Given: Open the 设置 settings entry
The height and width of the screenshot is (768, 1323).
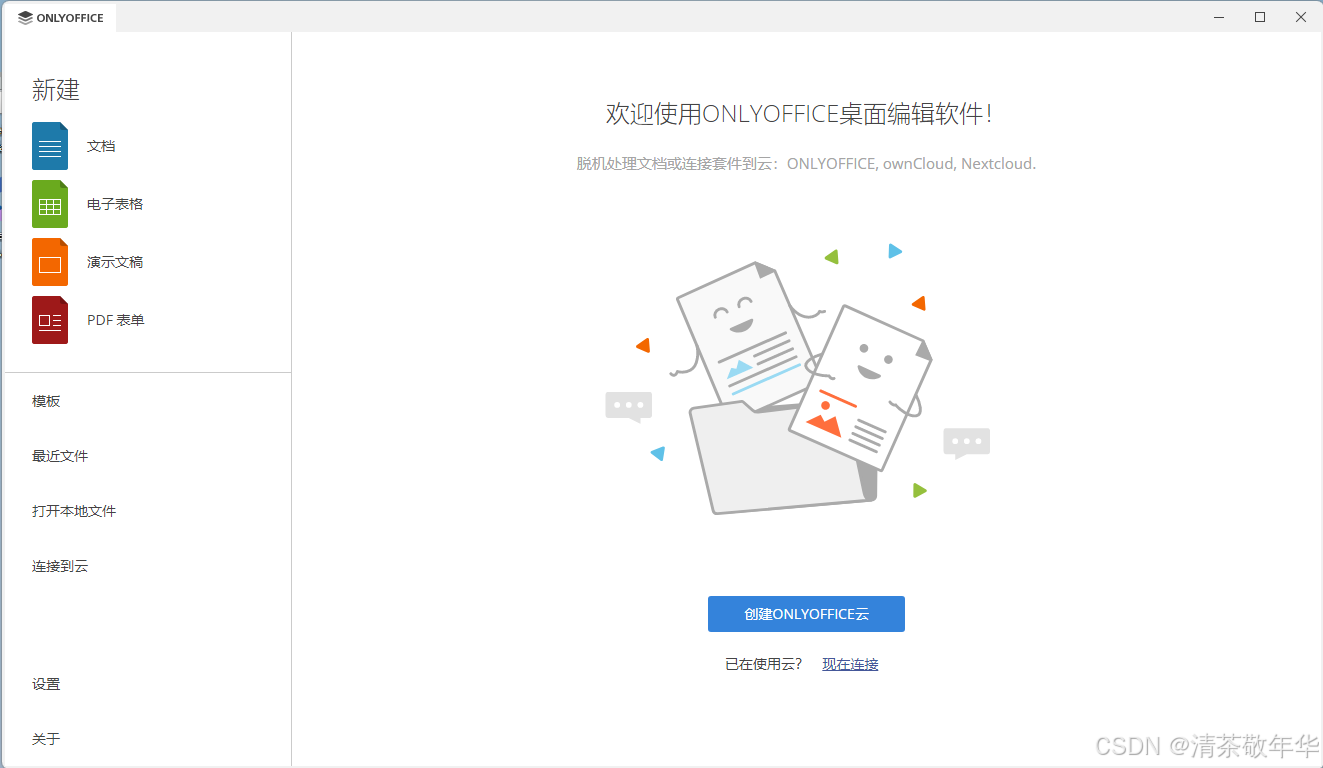Looking at the screenshot, I should click(x=46, y=683).
